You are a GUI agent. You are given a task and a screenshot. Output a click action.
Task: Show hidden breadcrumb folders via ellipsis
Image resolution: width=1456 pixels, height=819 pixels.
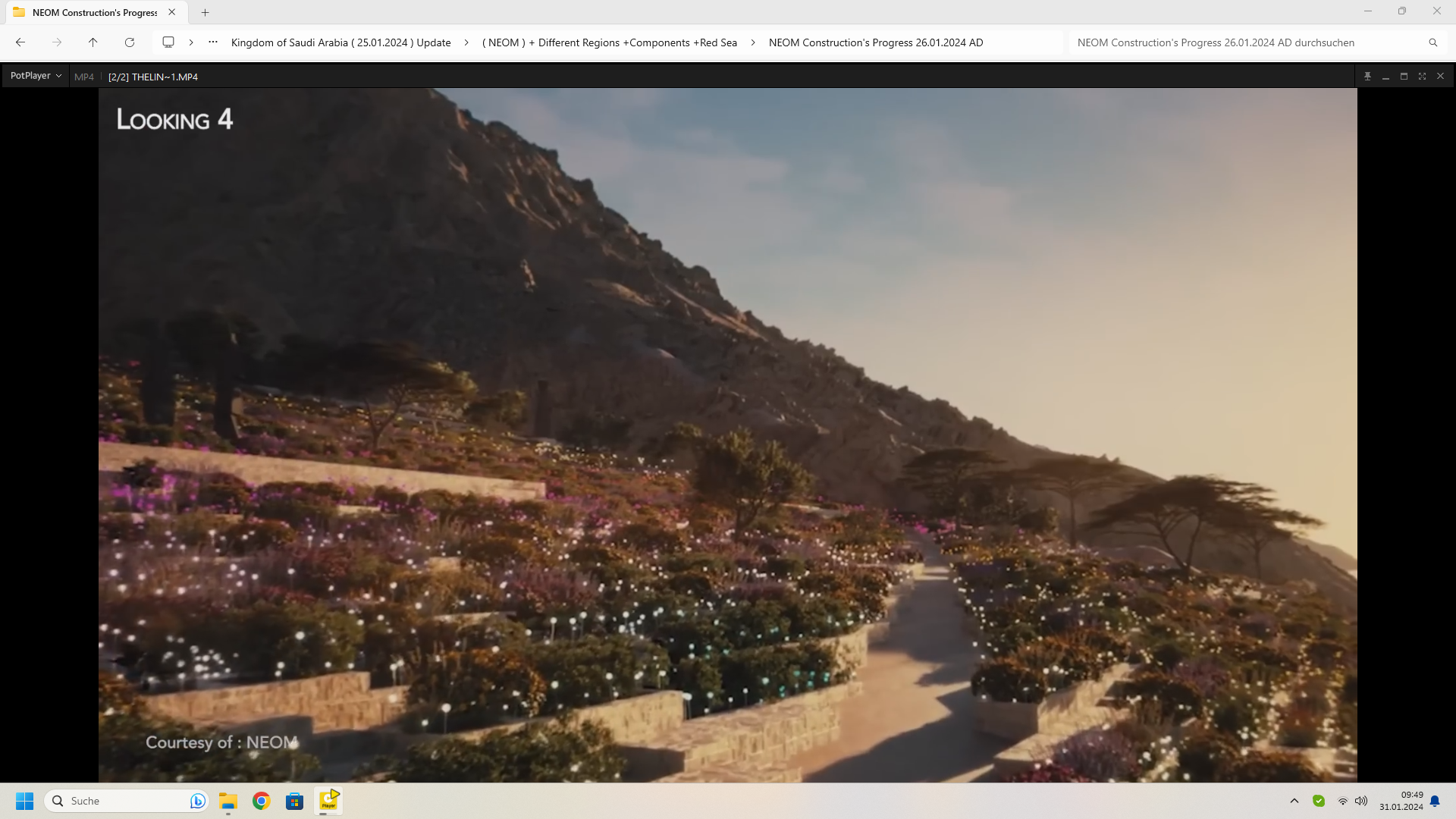coord(213,42)
